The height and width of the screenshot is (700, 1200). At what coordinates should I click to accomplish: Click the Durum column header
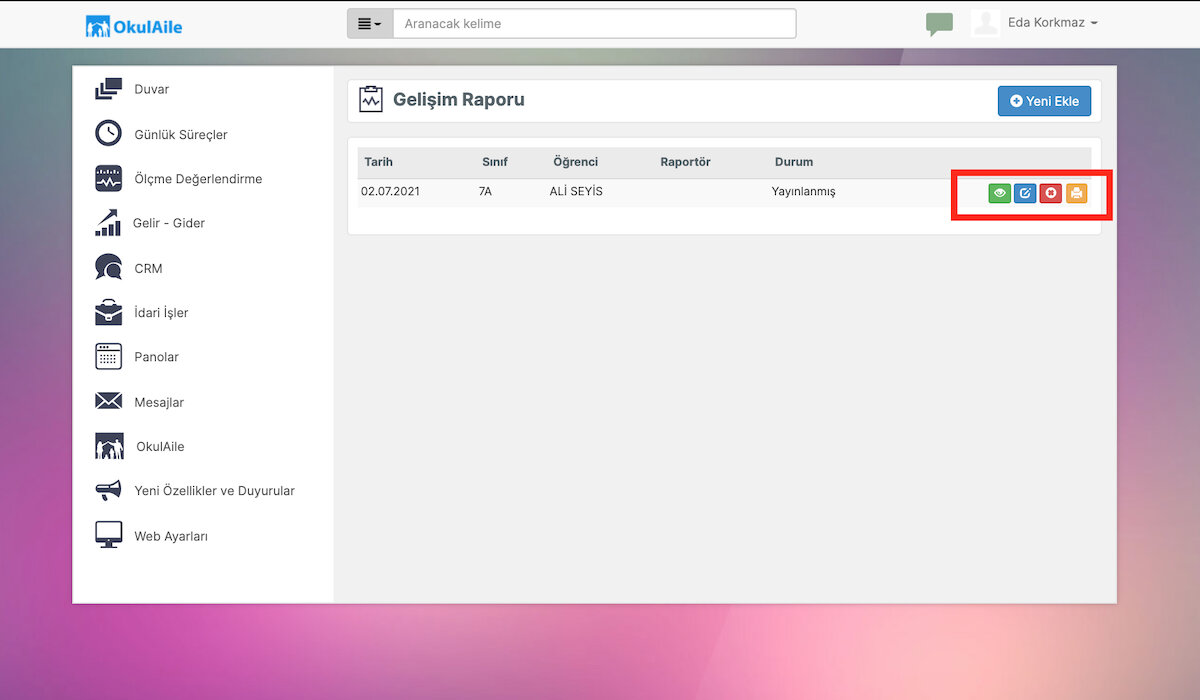[x=794, y=162]
